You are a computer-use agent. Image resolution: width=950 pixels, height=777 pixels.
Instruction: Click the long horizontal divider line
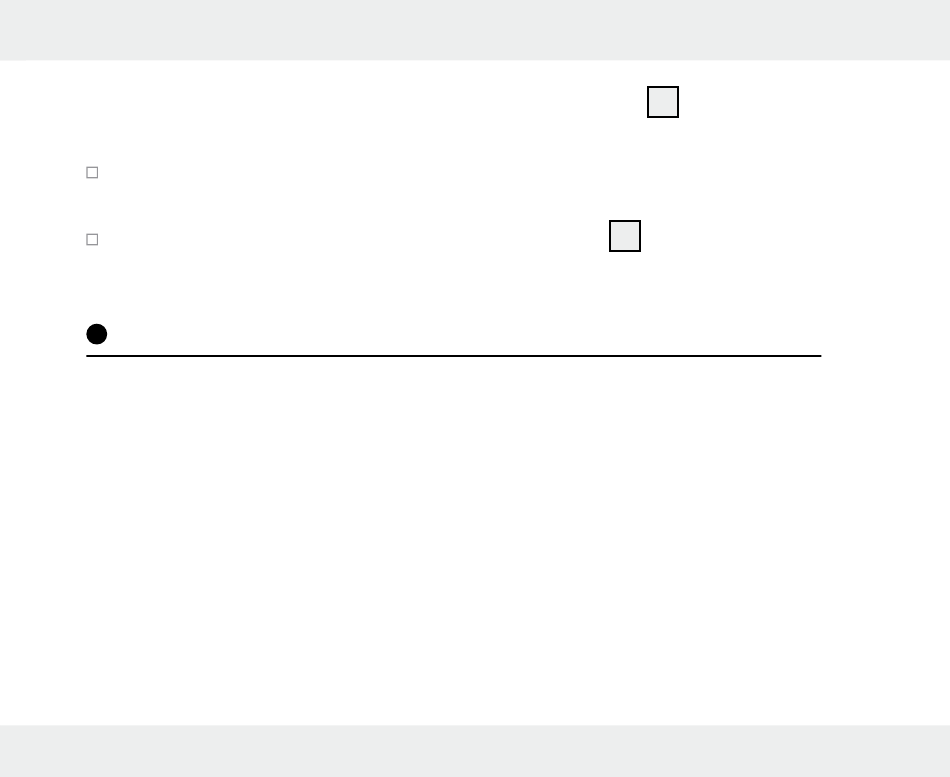[454, 356]
